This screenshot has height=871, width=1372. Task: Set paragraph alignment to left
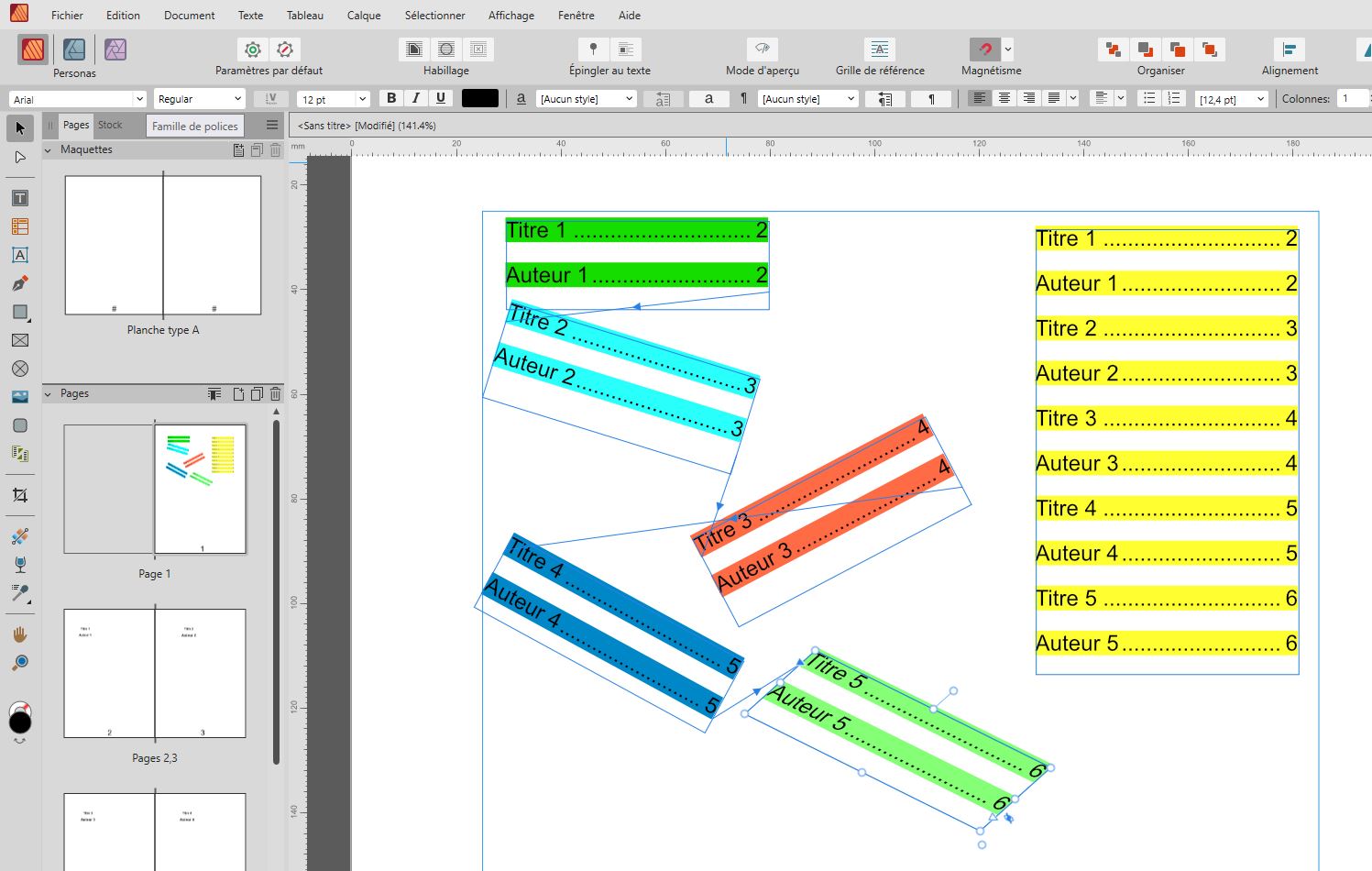[980, 98]
